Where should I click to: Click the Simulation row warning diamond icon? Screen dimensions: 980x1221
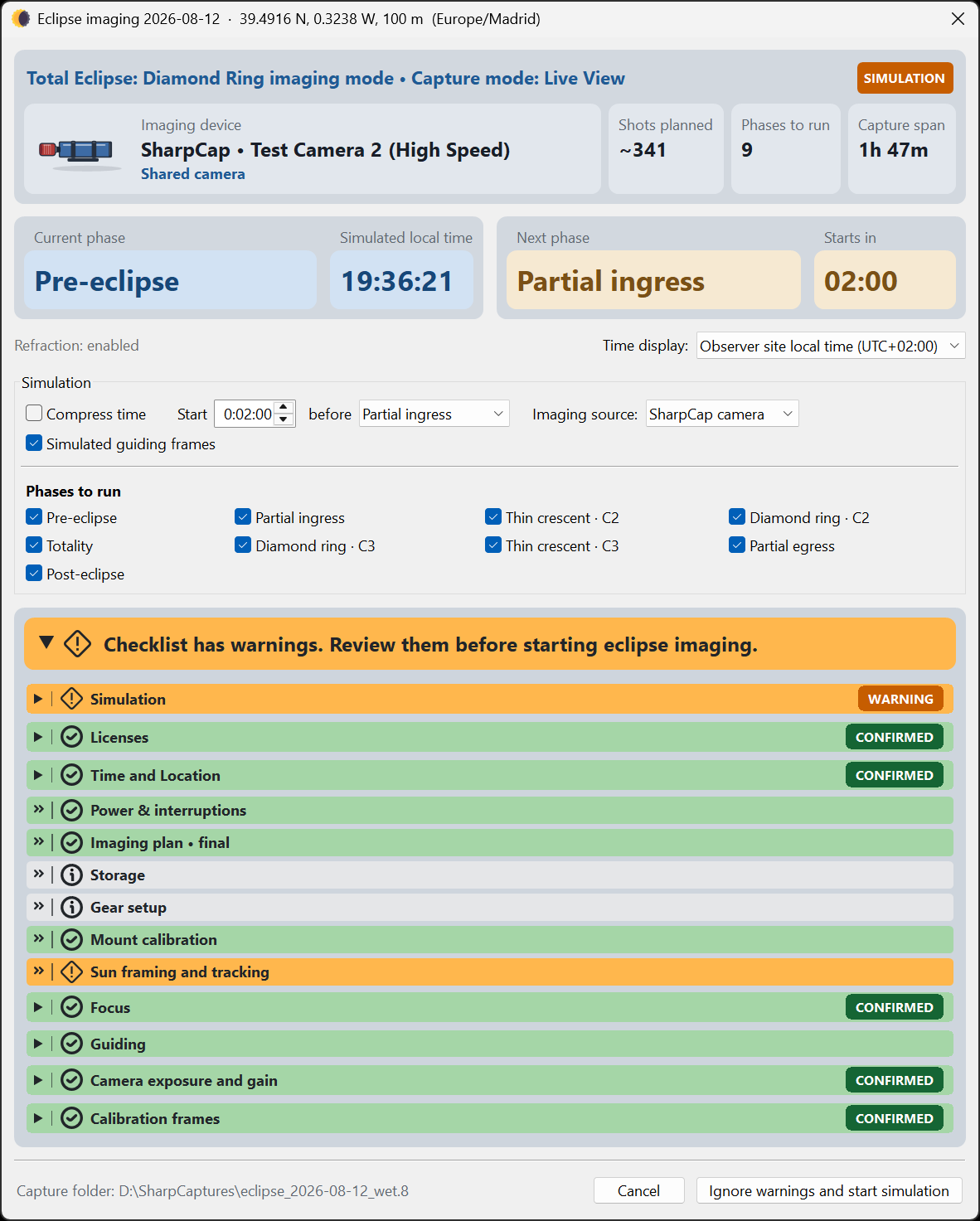72,699
